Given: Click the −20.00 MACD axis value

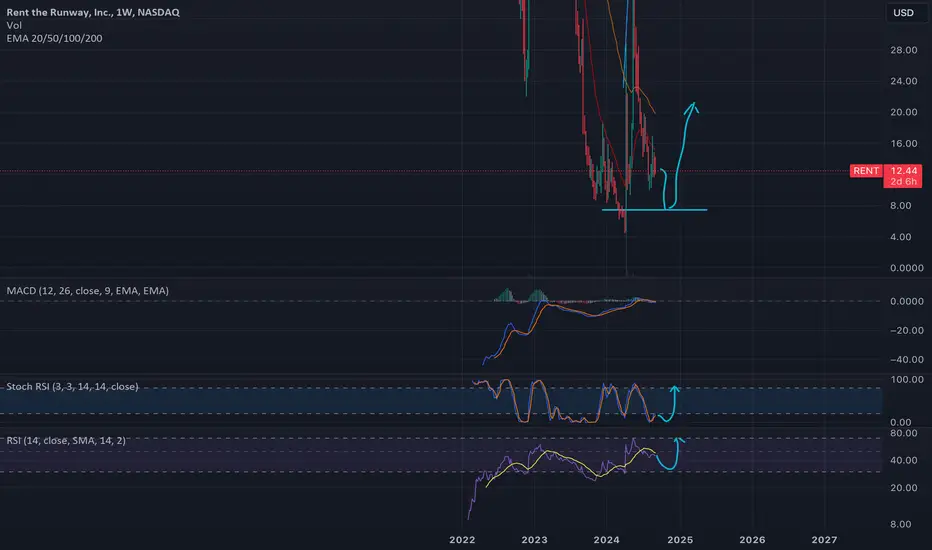Looking at the screenshot, I should pyautogui.click(x=906, y=331).
